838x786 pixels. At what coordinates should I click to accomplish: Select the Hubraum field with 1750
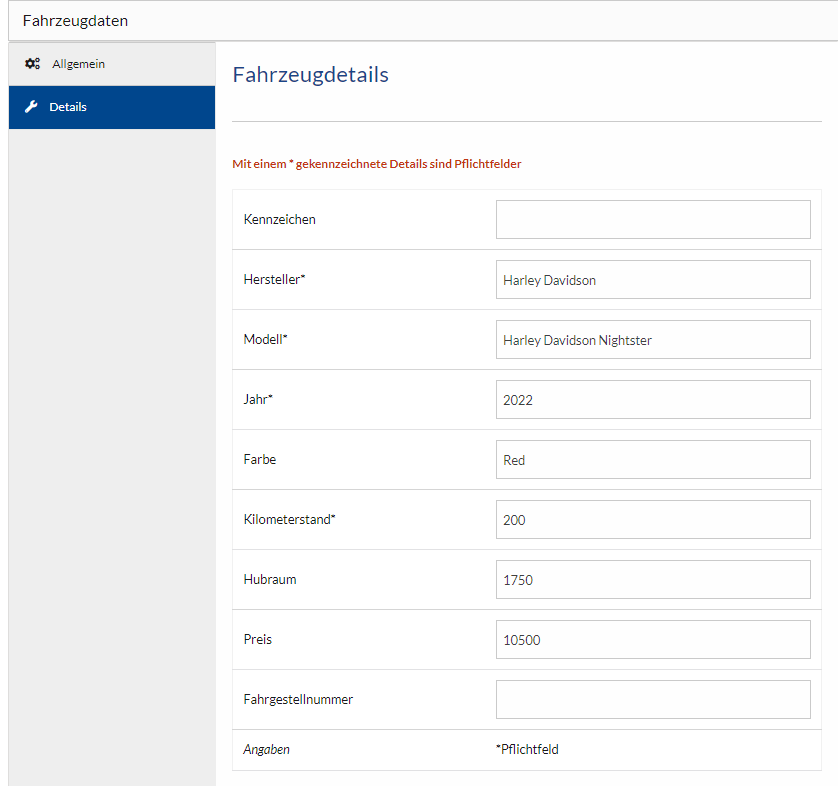[x=652, y=580]
